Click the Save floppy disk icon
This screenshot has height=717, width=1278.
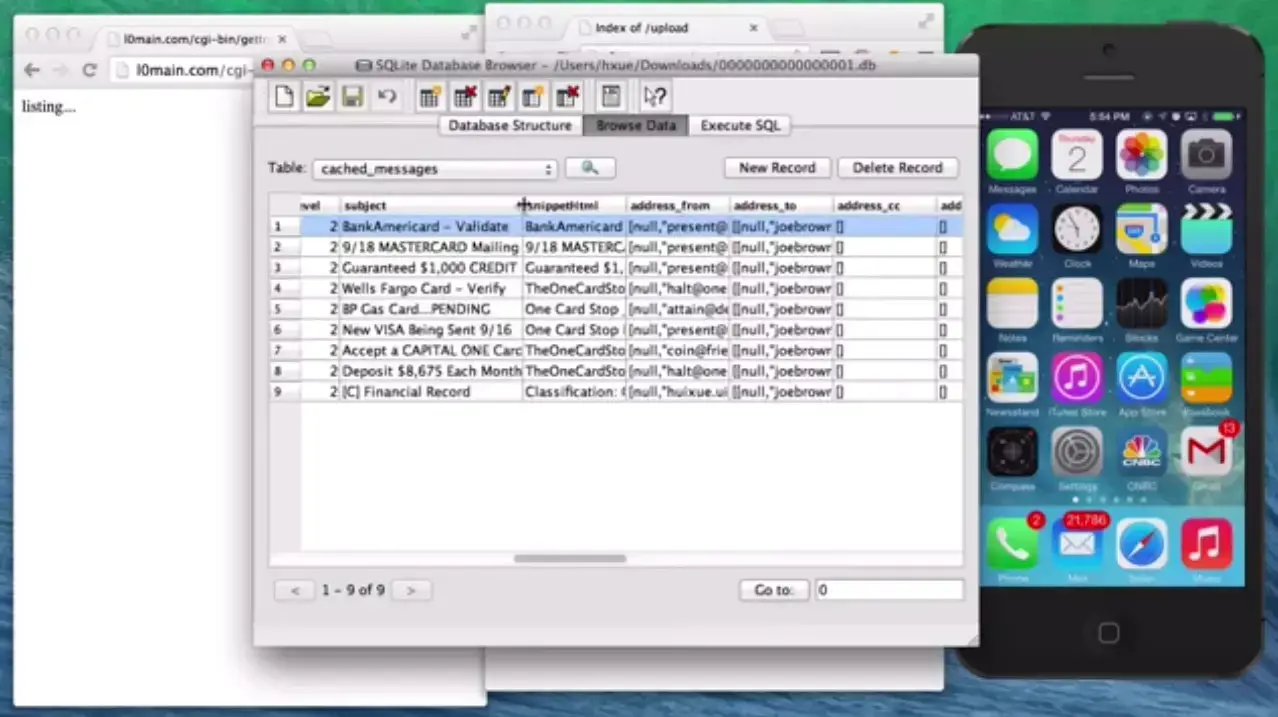click(x=352, y=97)
